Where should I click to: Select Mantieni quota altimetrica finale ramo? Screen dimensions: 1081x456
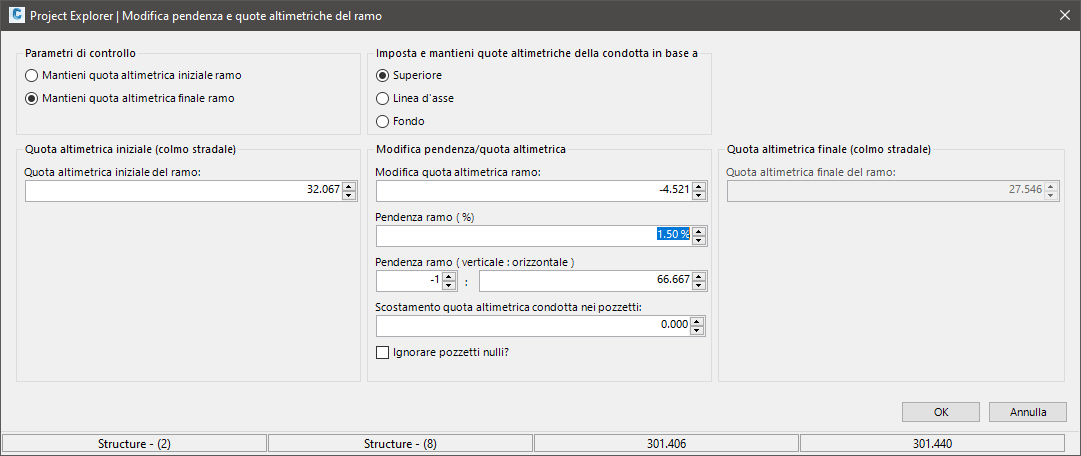click(x=33, y=98)
